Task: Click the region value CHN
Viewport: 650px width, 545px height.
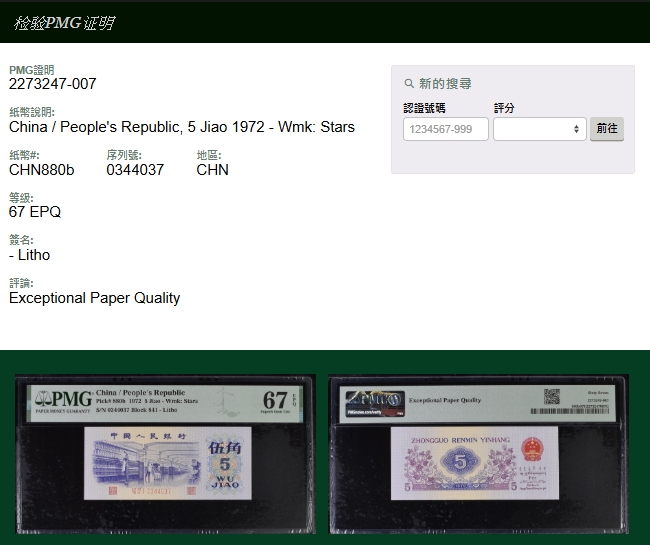Action: tap(212, 170)
